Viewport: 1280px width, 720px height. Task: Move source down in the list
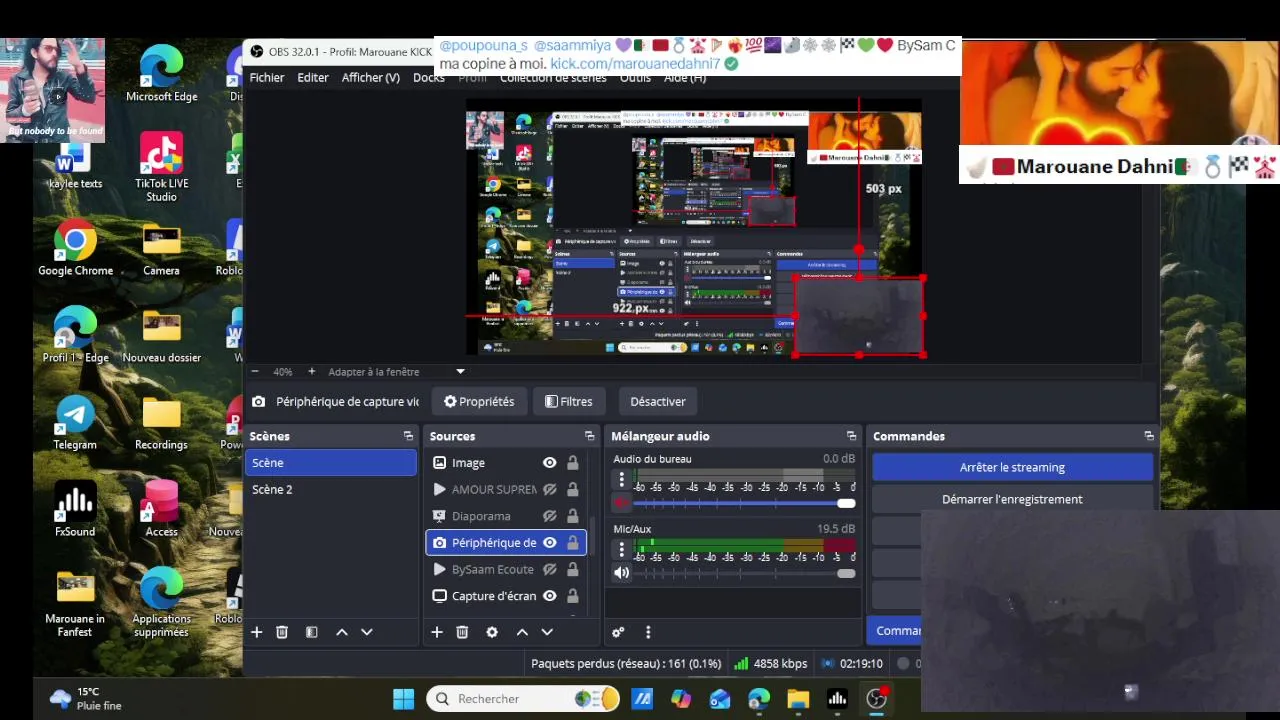tap(546, 632)
